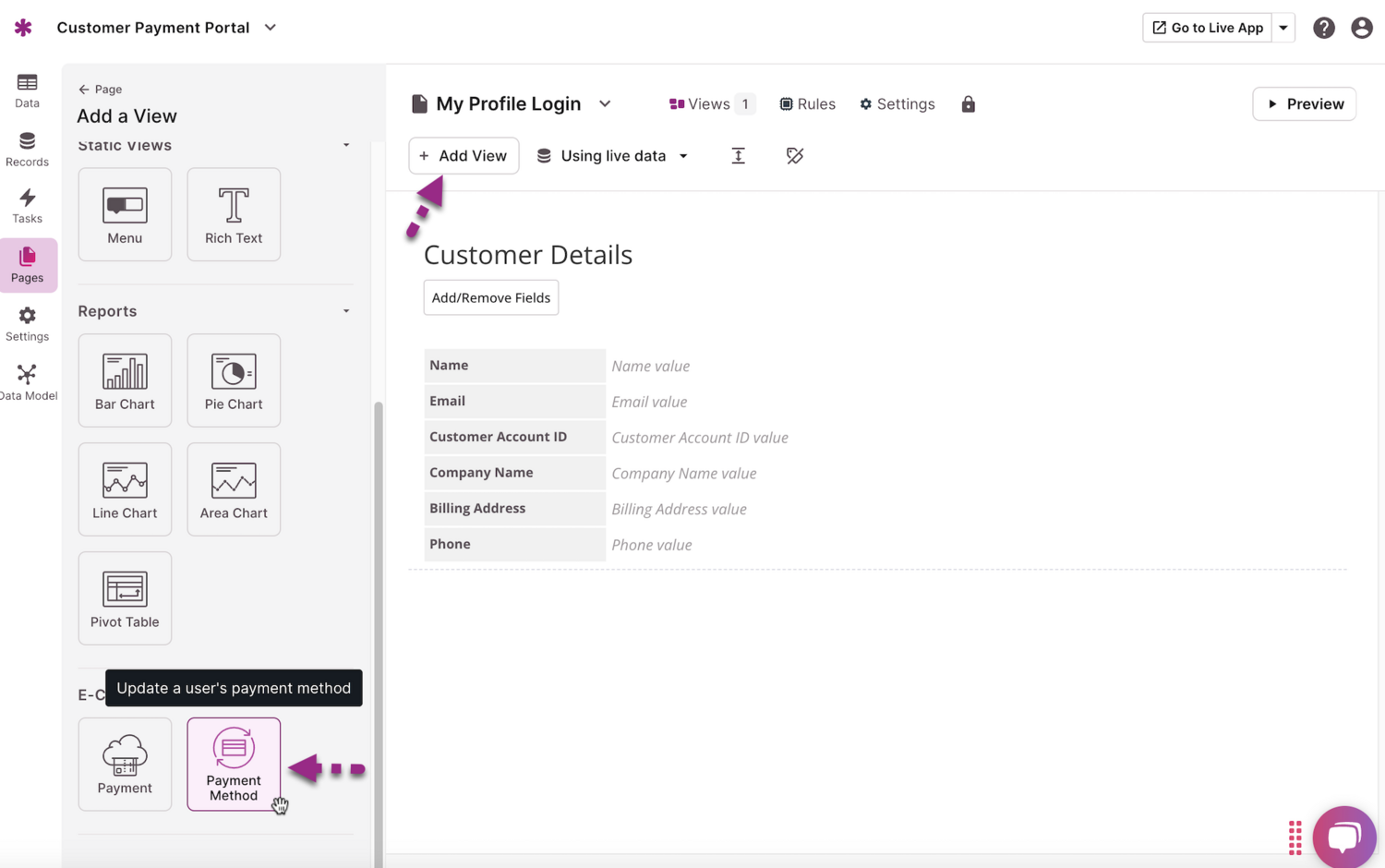Viewport: 1385px width, 868px height.
Task: Select the Payment Method view tile
Action: 233,764
